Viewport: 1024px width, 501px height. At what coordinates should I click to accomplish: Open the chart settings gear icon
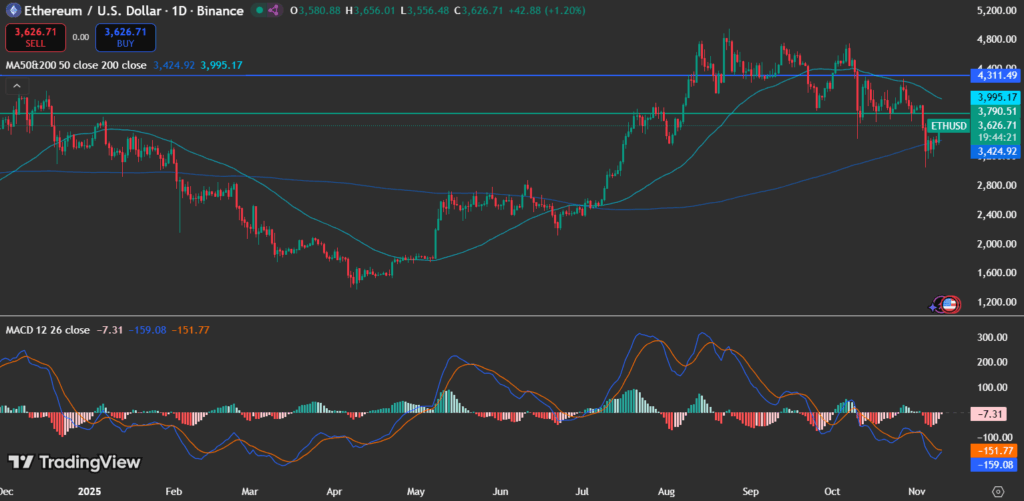click(996, 491)
